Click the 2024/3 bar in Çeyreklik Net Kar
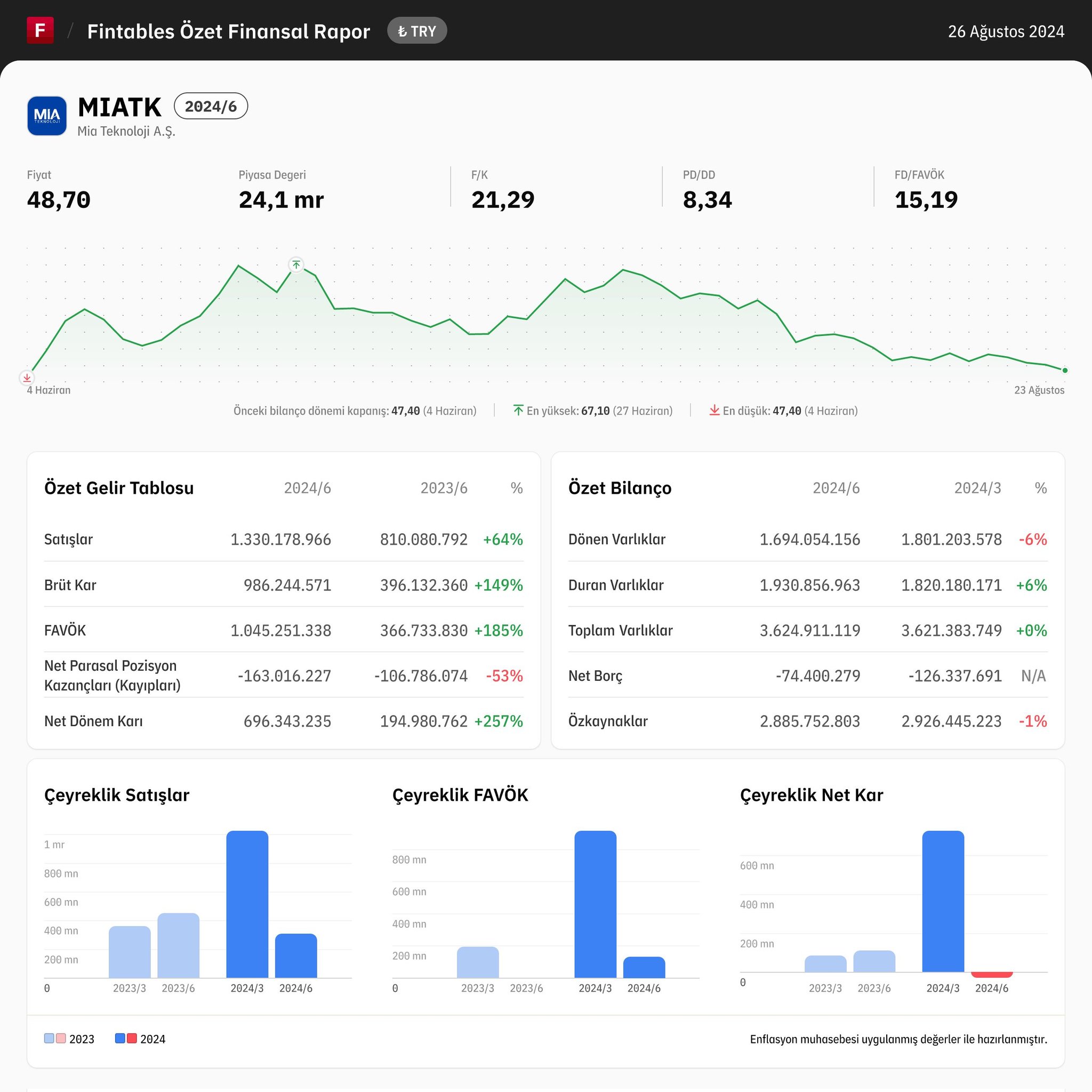The height and width of the screenshot is (1092, 1092). click(x=943, y=901)
